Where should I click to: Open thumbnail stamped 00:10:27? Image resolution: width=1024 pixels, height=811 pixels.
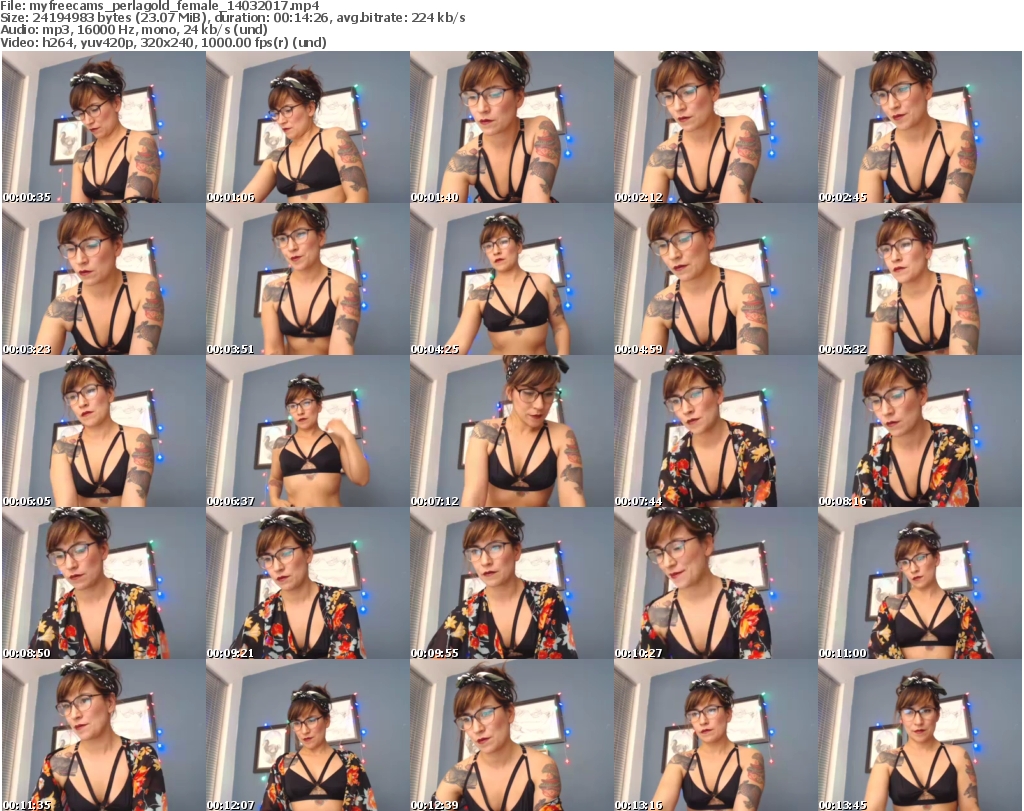pyautogui.click(x=716, y=583)
